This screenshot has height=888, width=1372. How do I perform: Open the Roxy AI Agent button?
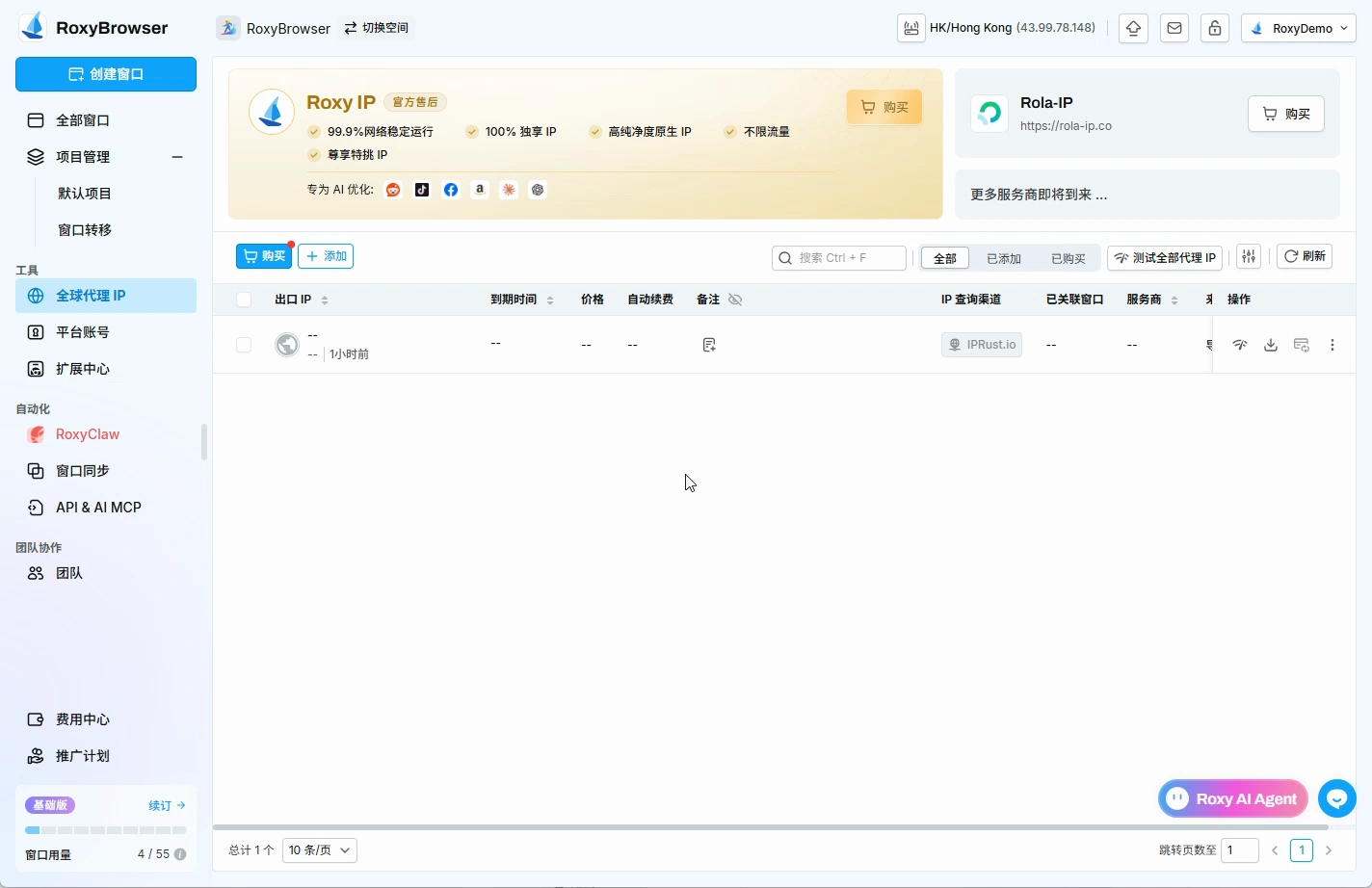[x=1233, y=798]
